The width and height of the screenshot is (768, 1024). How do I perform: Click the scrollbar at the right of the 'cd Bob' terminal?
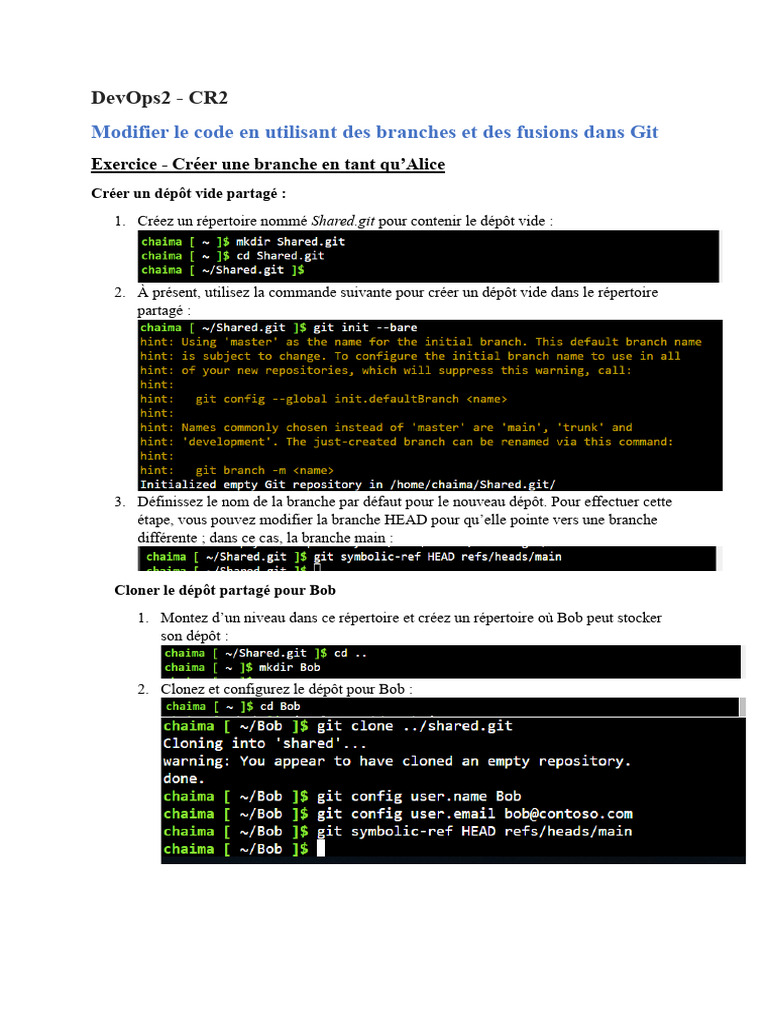(x=742, y=707)
